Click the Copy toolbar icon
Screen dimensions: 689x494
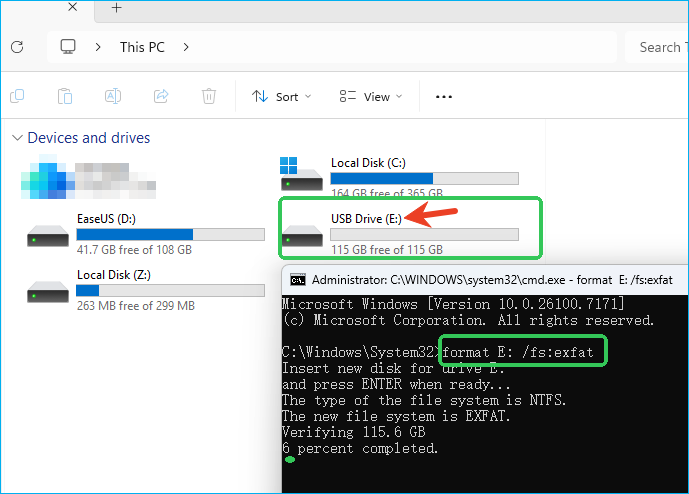17,96
